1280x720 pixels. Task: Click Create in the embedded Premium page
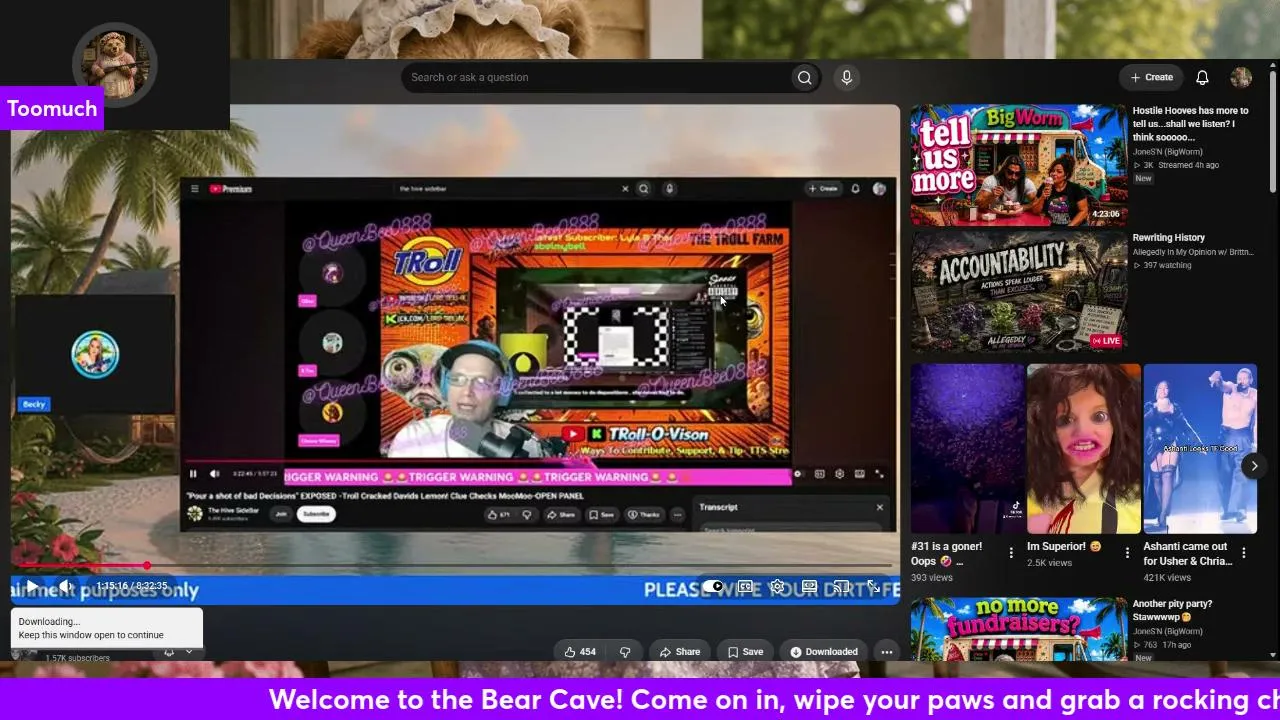coord(824,189)
